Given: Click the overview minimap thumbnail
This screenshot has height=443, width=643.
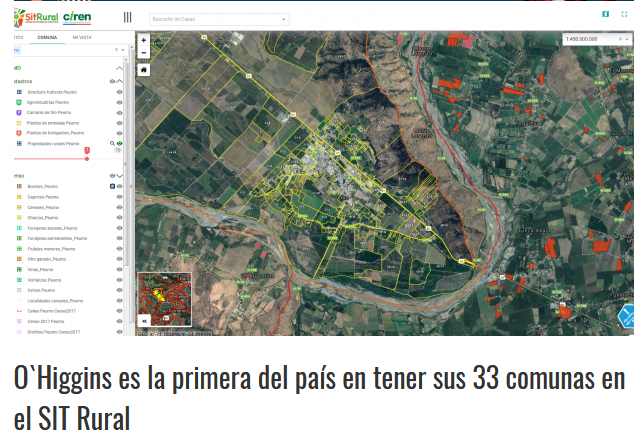Looking at the screenshot, I should pyautogui.click(x=165, y=299).
